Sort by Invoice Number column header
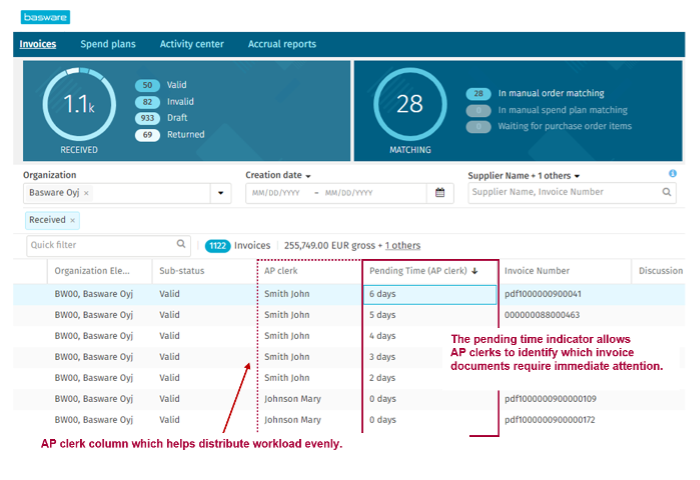This screenshot has width=700, height=480. click(537, 271)
